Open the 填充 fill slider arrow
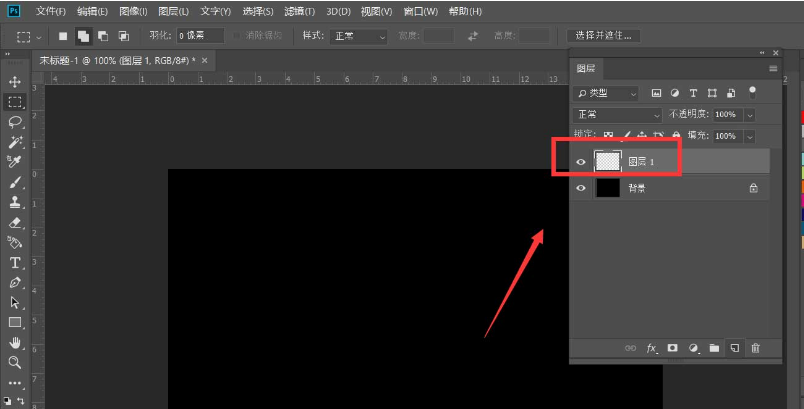The width and height of the screenshot is (804, 409). pos(750,136)
